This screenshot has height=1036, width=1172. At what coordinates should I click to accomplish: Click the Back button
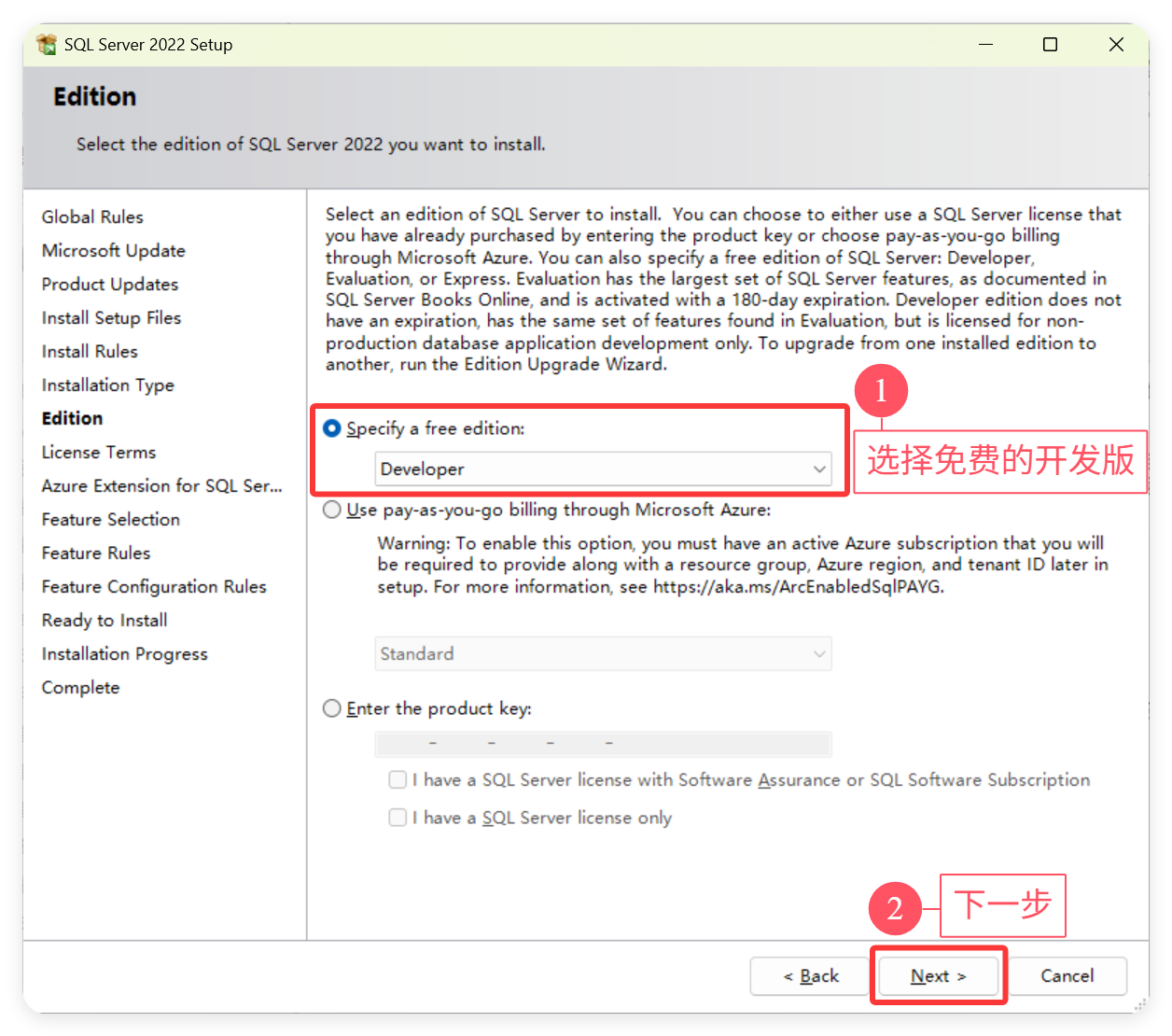[x=810, y=976]
